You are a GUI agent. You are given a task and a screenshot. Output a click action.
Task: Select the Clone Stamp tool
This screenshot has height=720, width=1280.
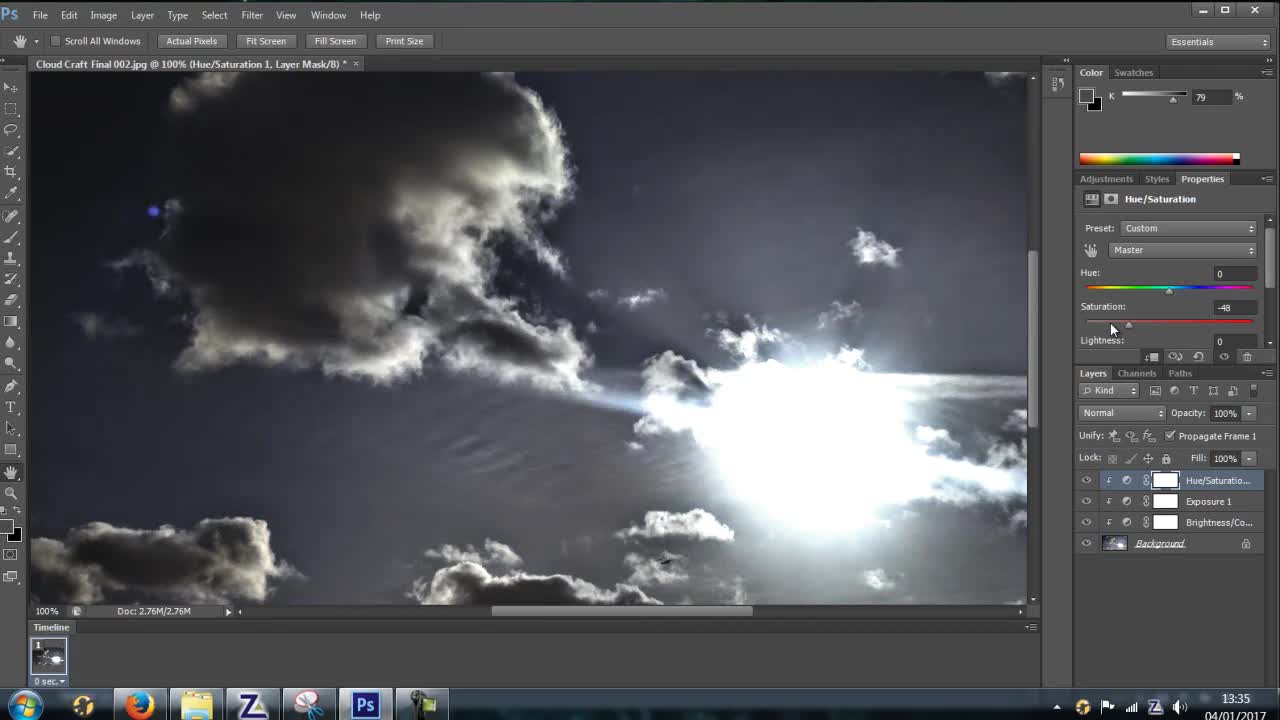click(x=11, y=258)
